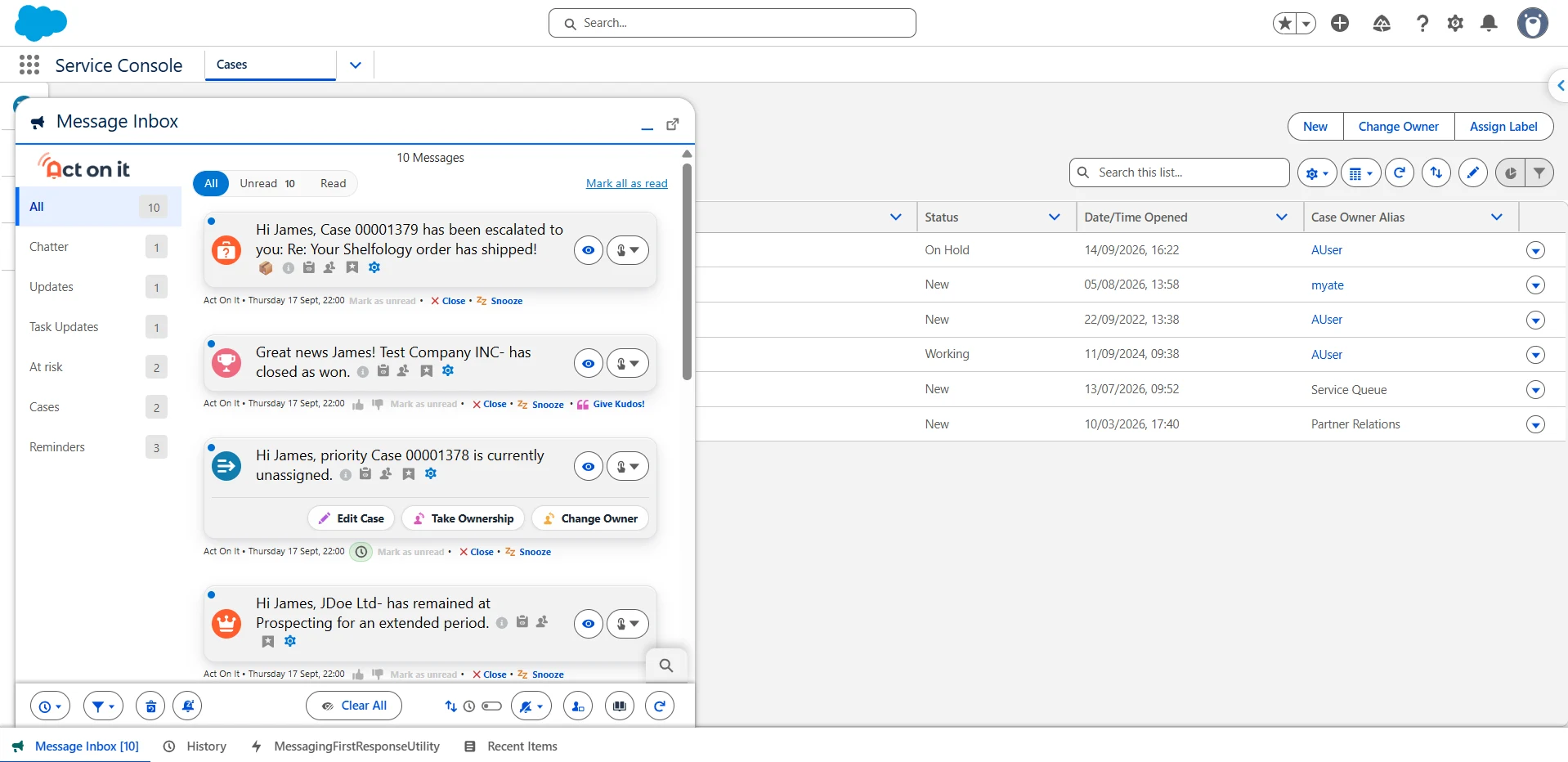Select the At risk category
This screenshot has height=762, width=1568.
tap(98, 367)
